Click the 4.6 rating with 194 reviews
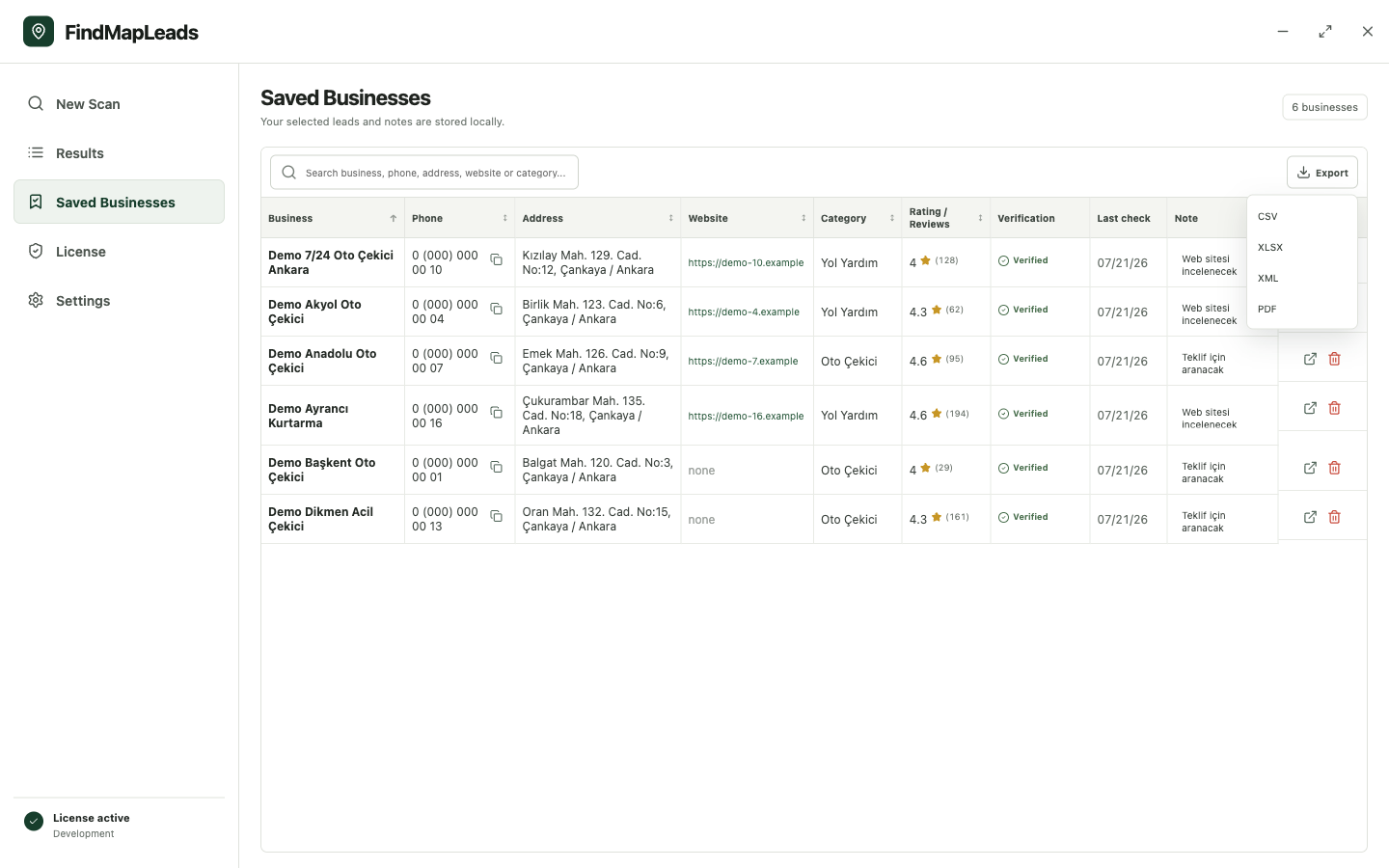The height and width of the screenshot is (868, 1389). coord(939,415)
